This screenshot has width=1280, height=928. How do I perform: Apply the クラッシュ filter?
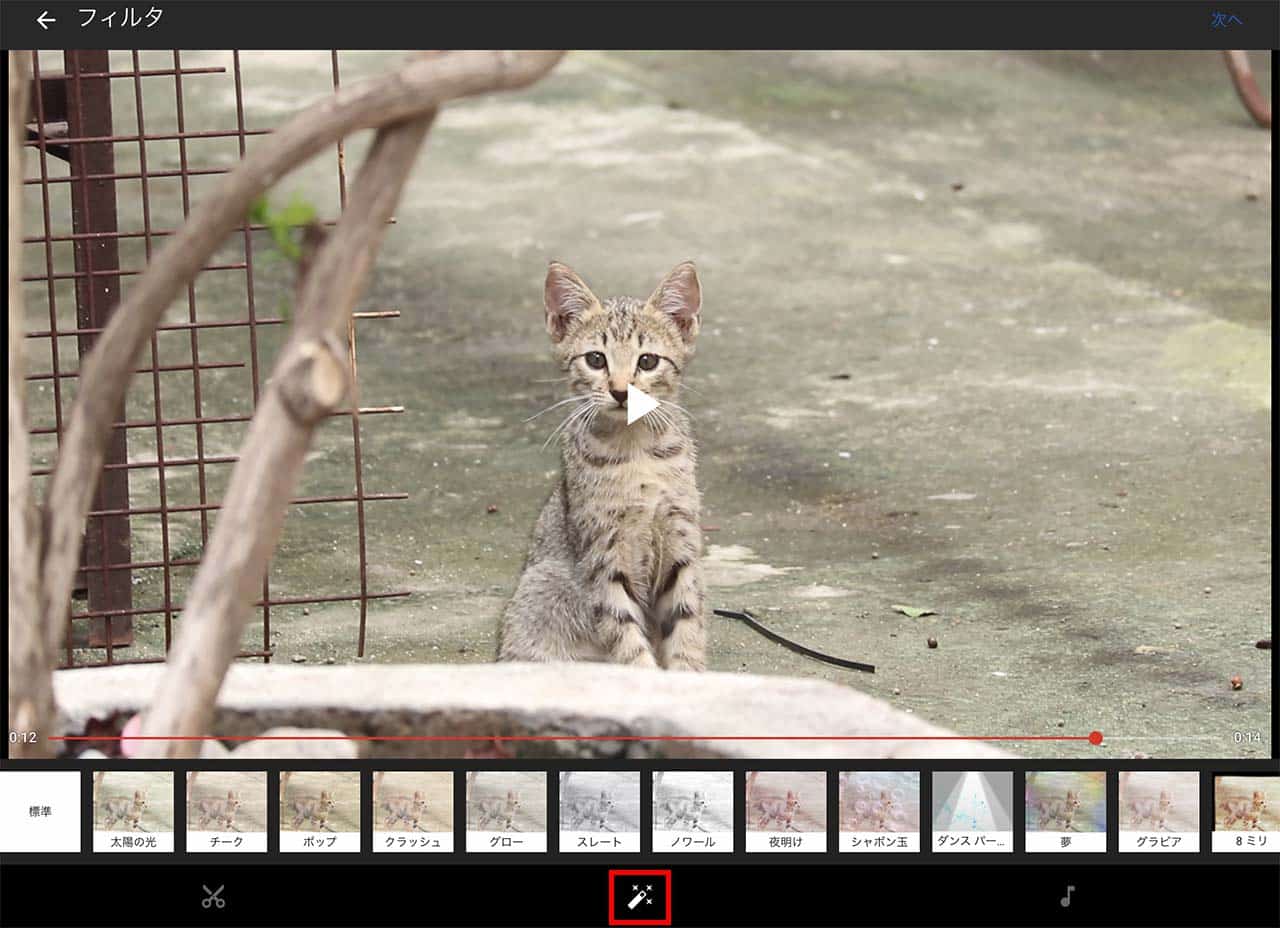[x=413, y=811]
